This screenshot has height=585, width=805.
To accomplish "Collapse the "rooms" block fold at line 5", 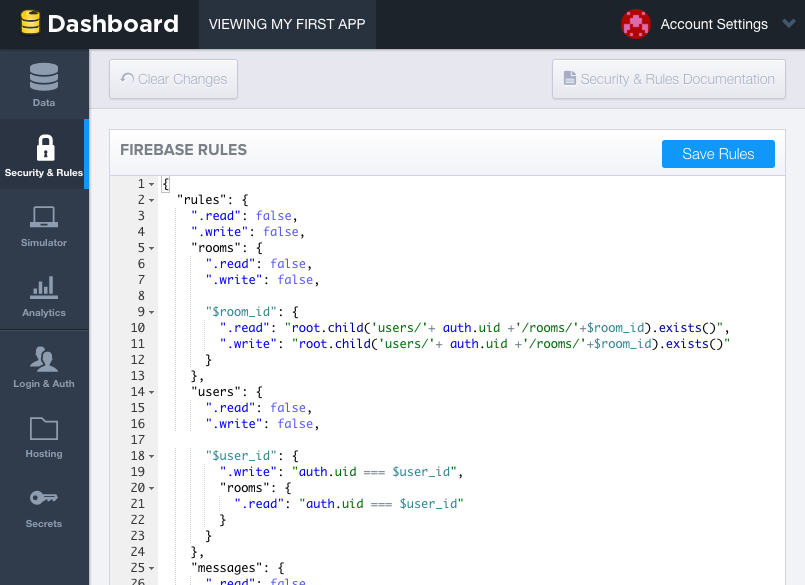I will click(151, 248).
